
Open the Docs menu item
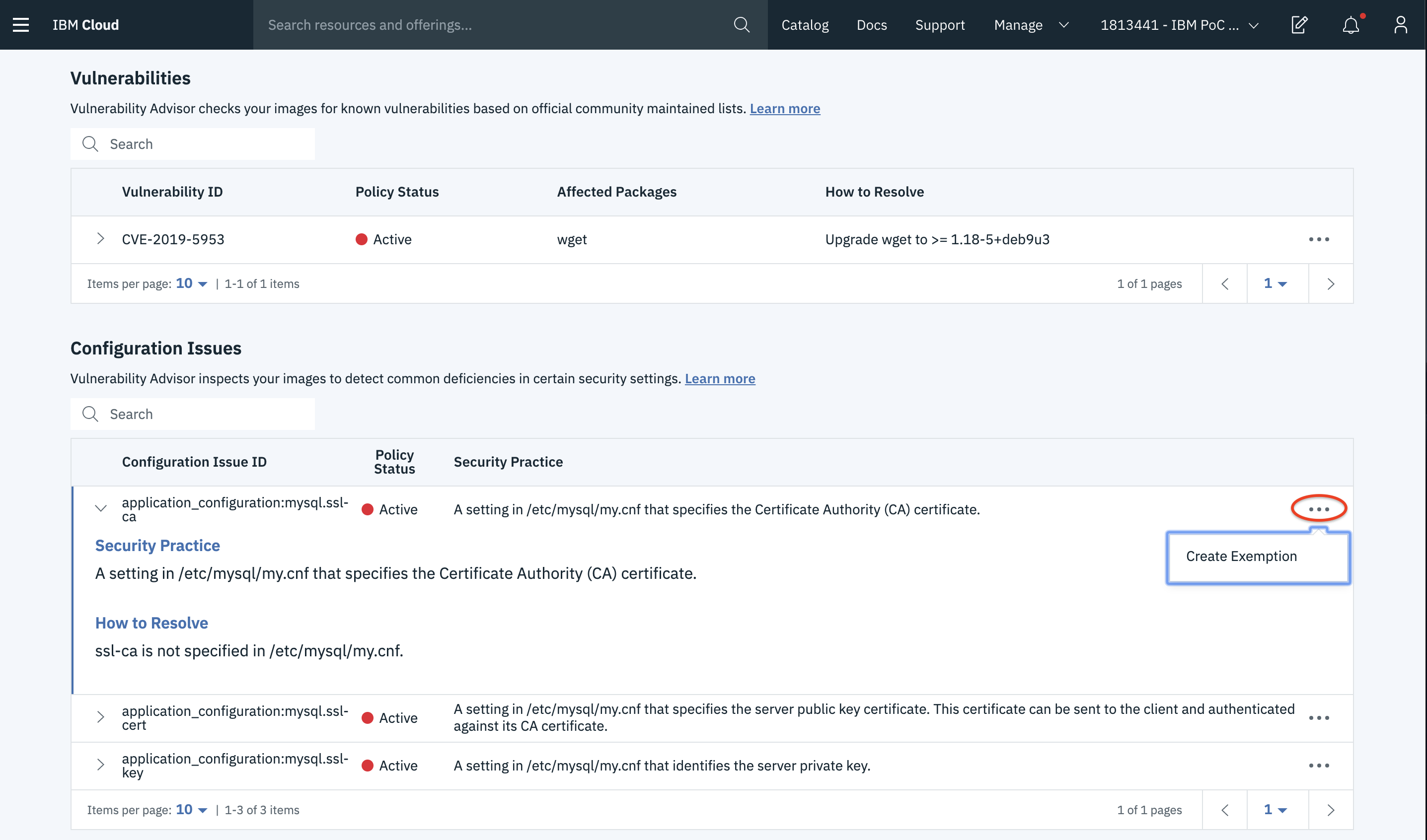[x=872, y=25]
